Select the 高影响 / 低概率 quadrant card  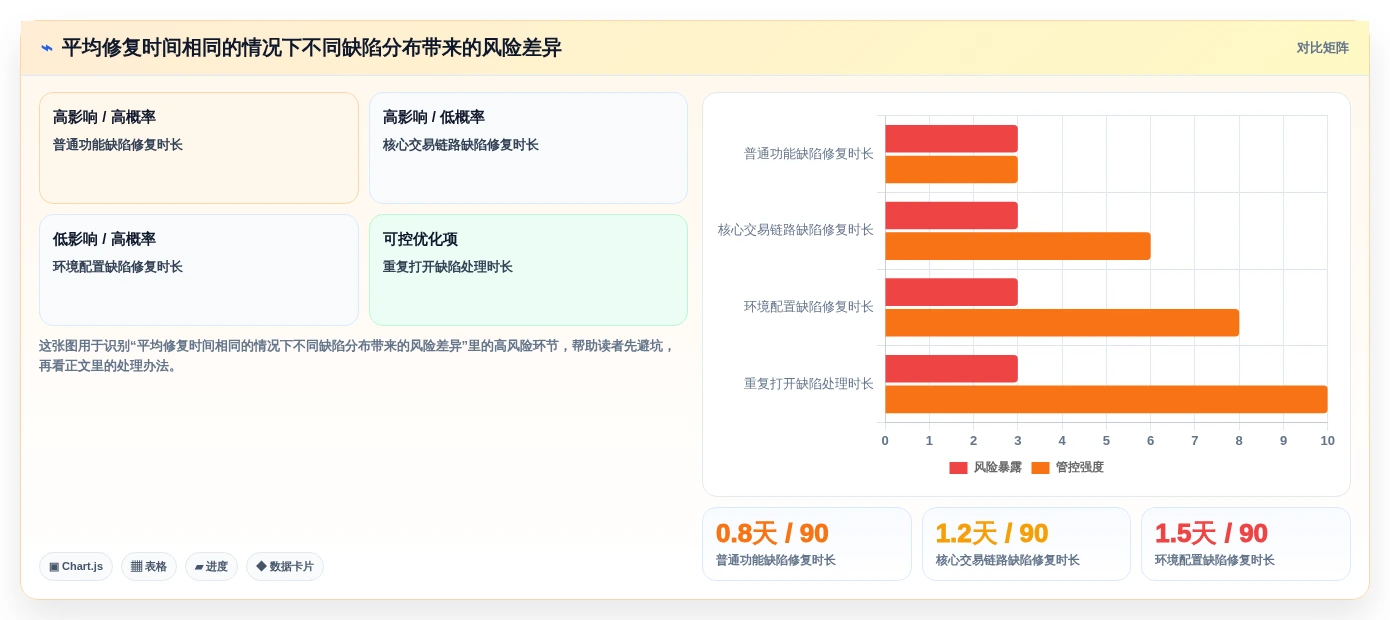tap(528, 148)
